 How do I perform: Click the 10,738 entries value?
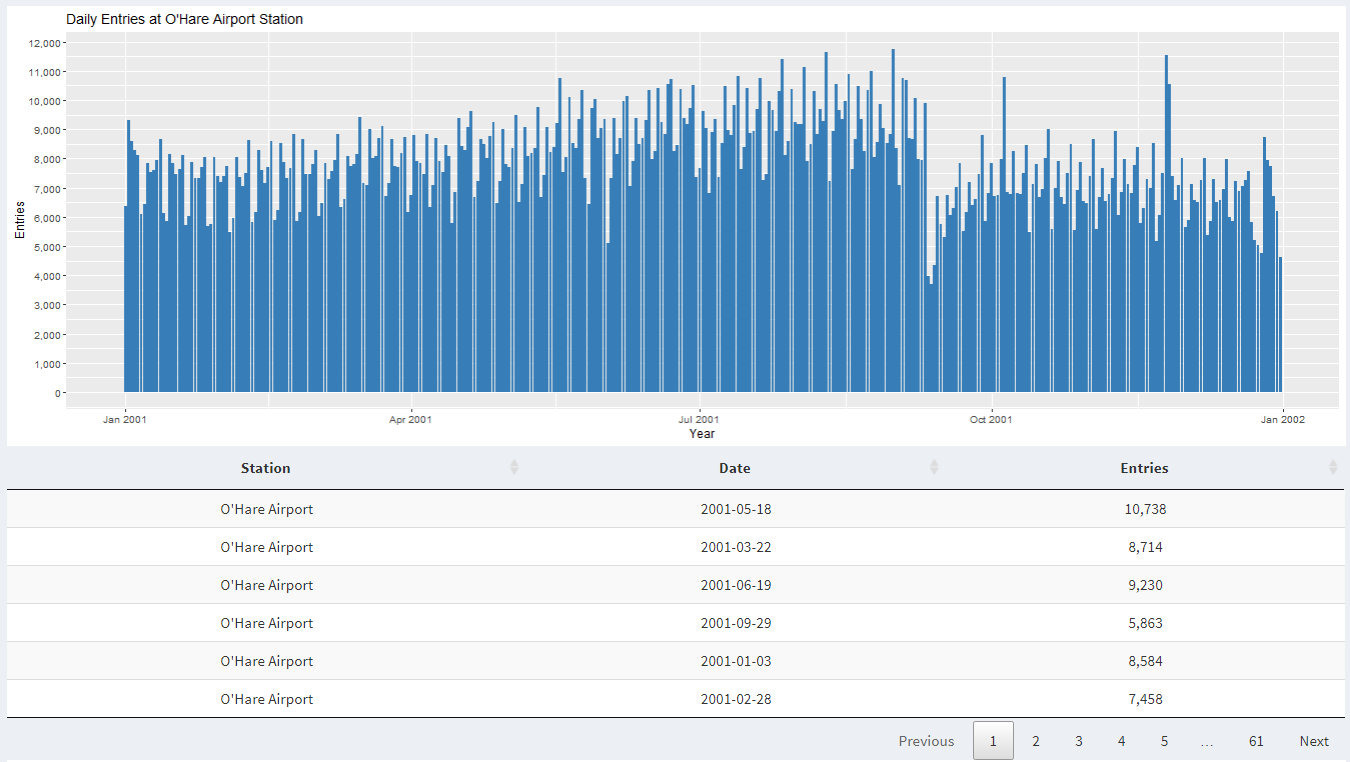[x=1145, y=509]
